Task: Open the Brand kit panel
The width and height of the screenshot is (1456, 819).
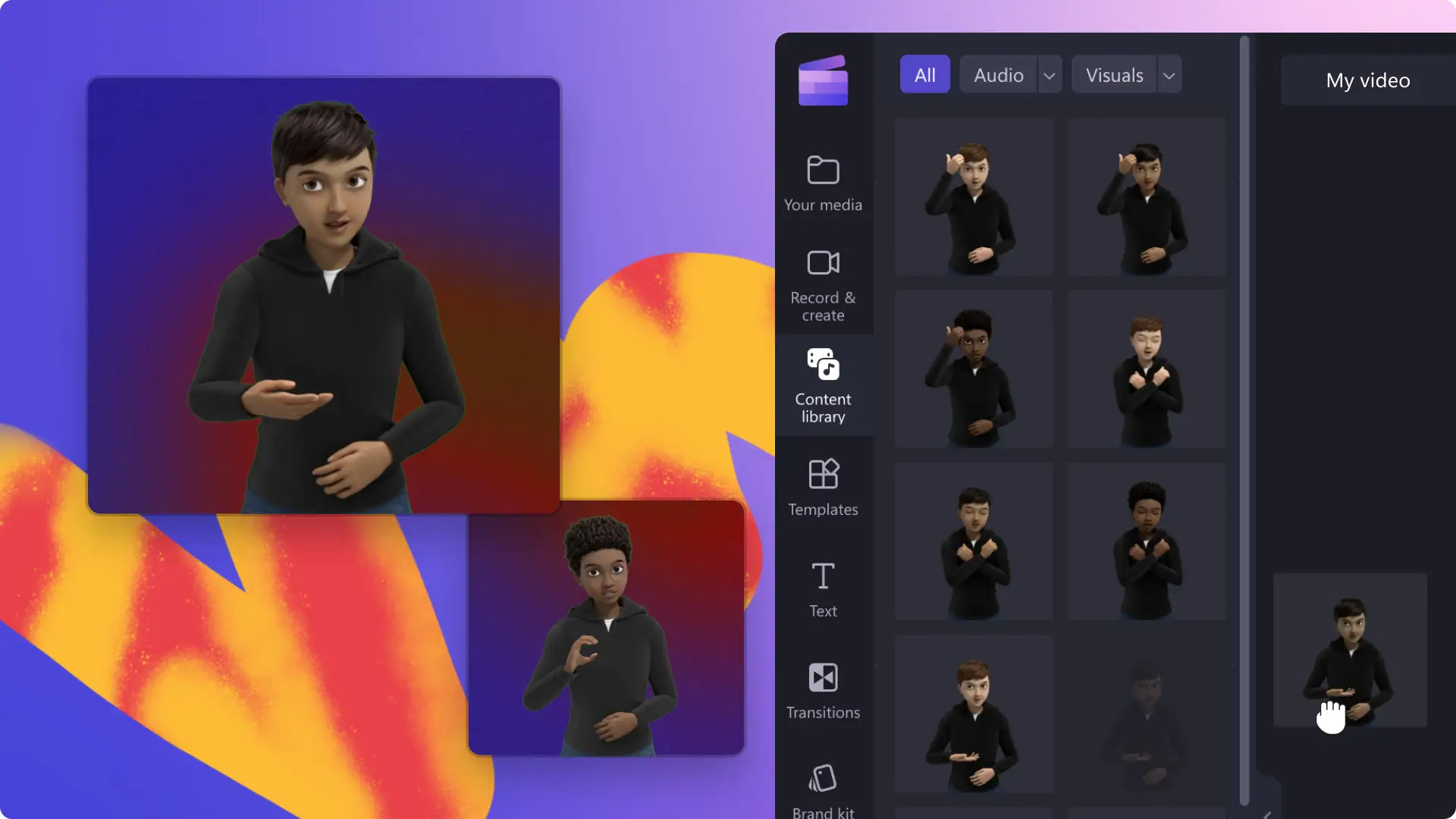Action: point(822,790)
